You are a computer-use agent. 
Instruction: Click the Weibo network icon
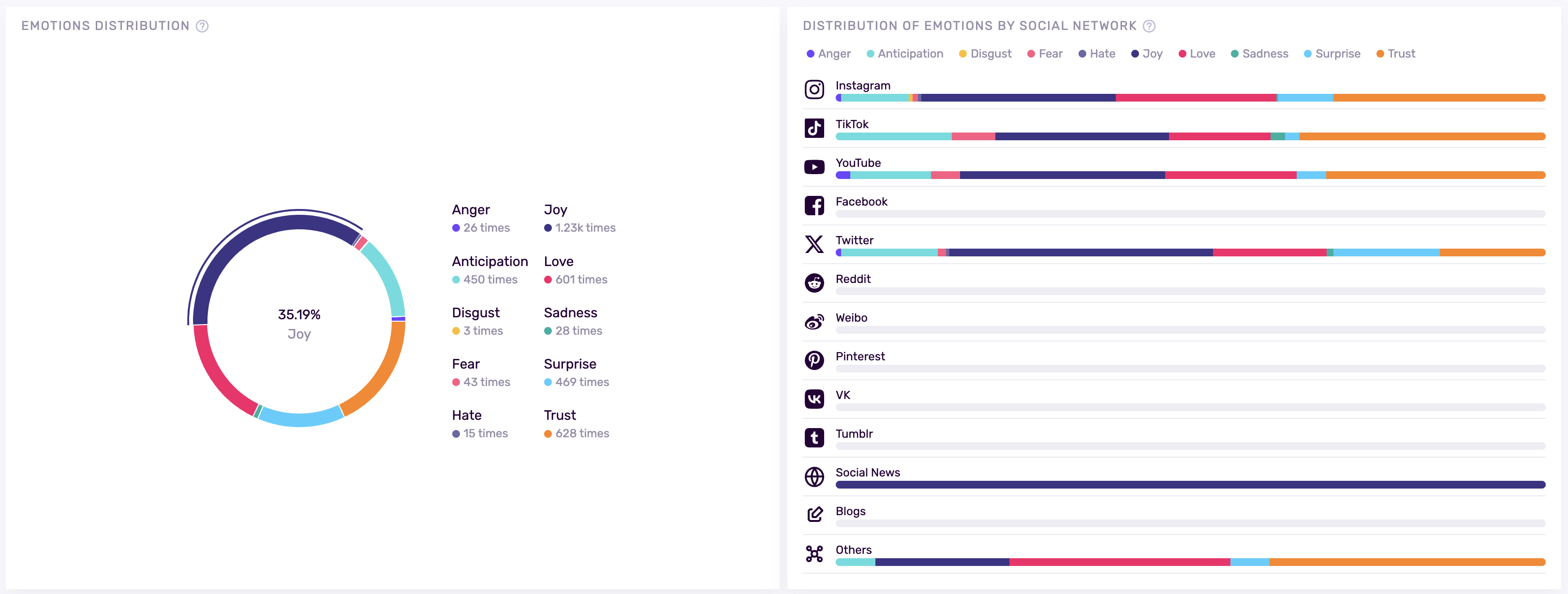click(814, 321)
